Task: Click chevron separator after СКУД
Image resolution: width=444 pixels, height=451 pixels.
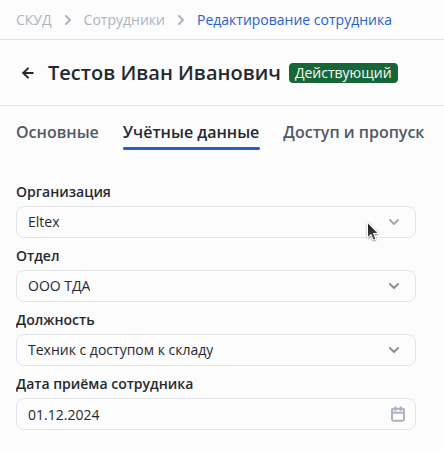Action: point(68,20)
